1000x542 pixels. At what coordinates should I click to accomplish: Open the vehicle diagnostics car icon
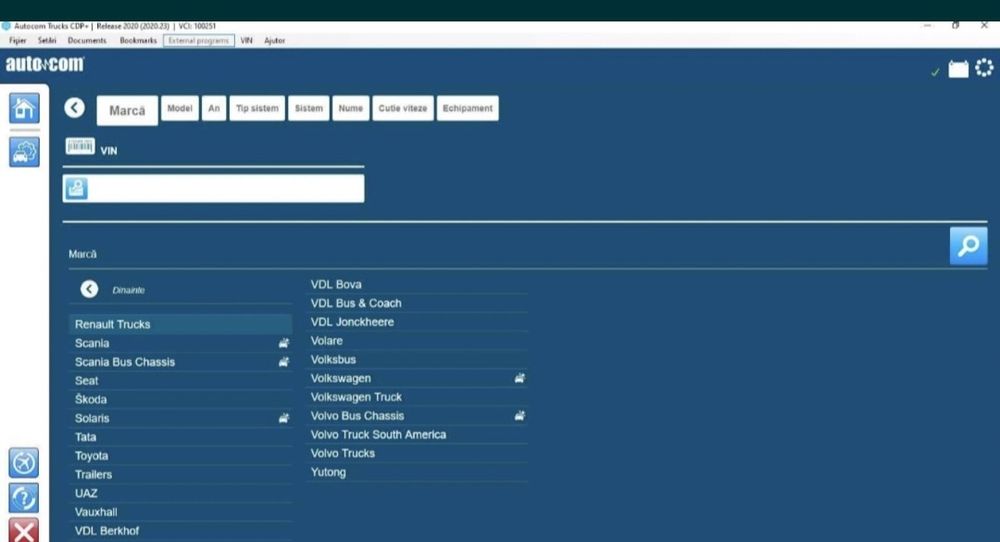tap(24, 152)
